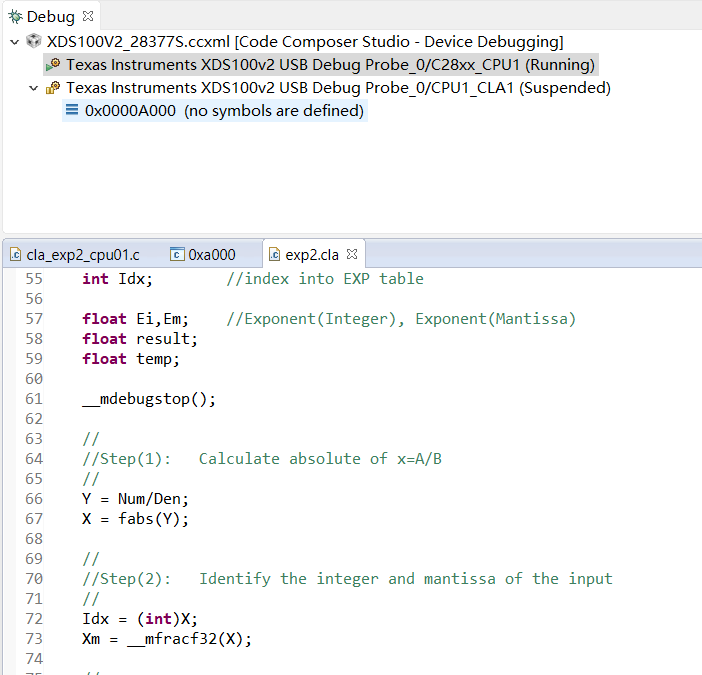Collapse the XDS100V2_28377S.ccxml tree node
Viewport: 702px width, 675px height.
(13, 42)
